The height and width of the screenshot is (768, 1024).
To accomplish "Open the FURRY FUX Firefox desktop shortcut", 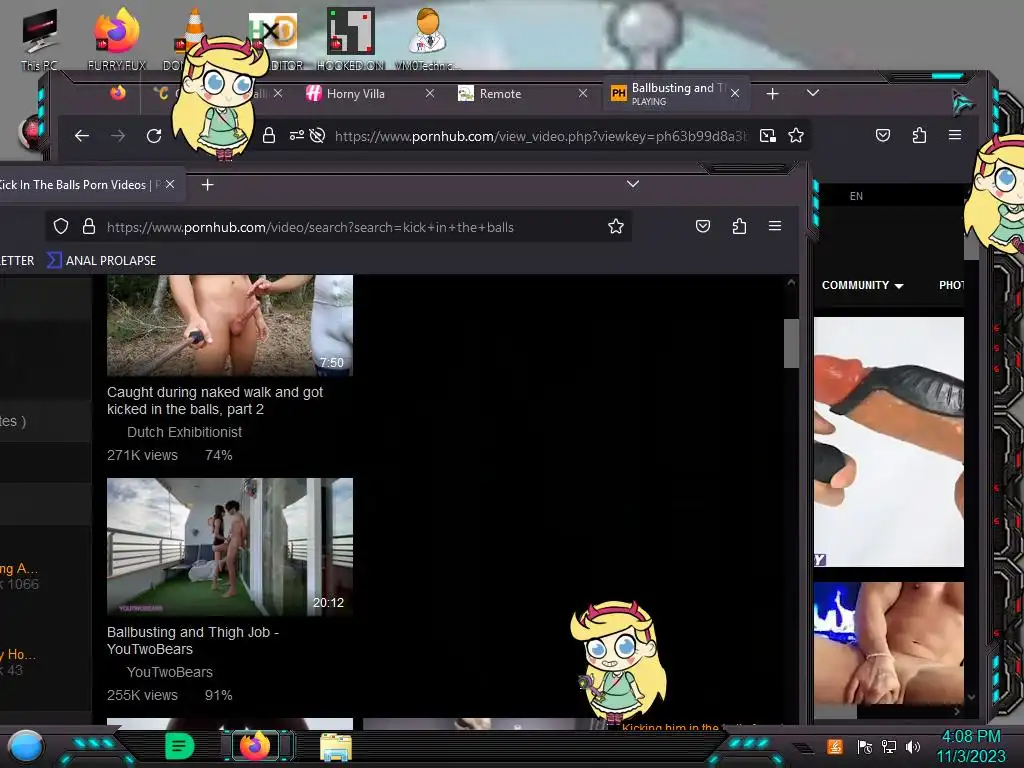I will 117,39.
